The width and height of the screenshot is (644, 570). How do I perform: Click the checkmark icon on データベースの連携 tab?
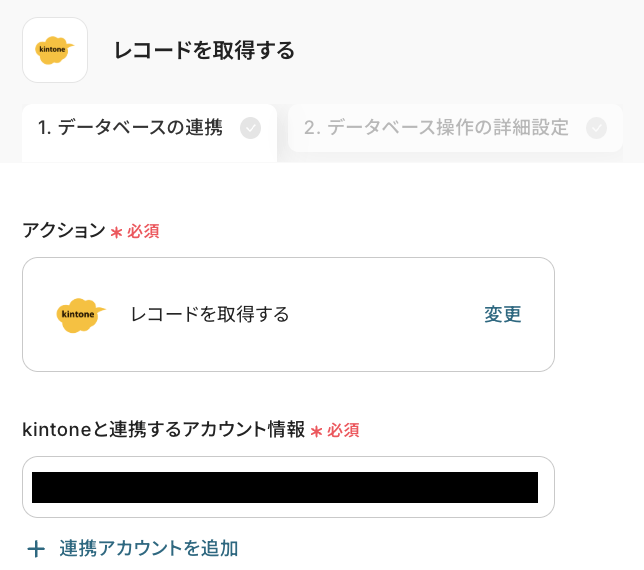251,128
